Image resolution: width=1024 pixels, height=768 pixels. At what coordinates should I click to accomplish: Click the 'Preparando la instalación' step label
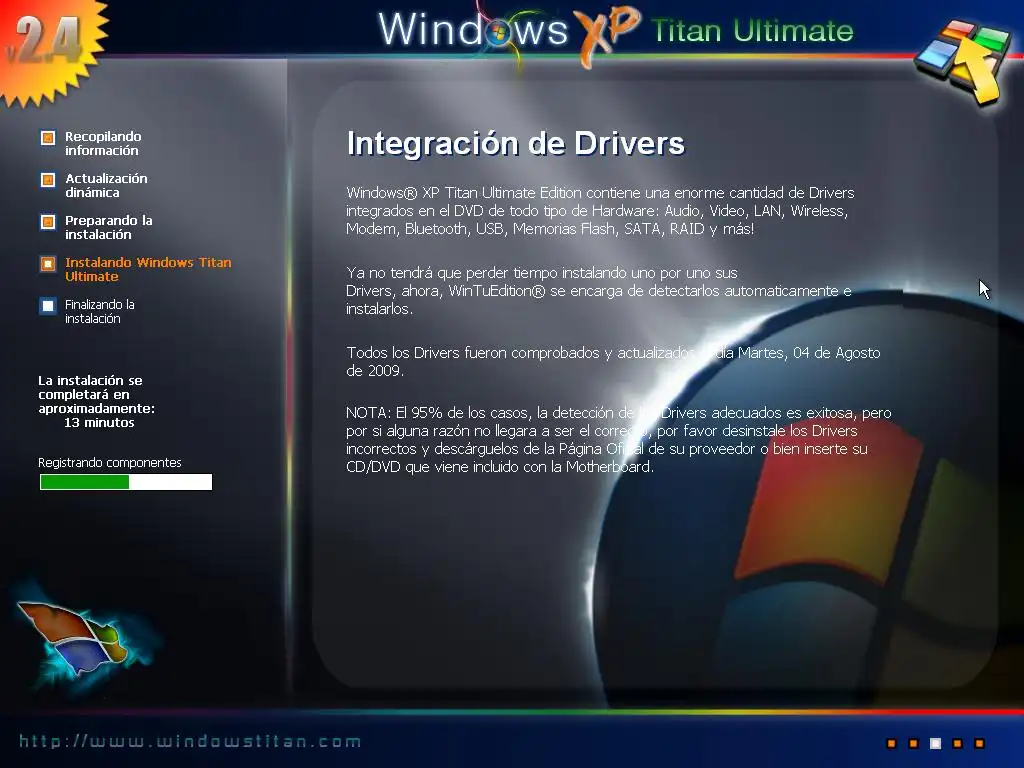108,227
